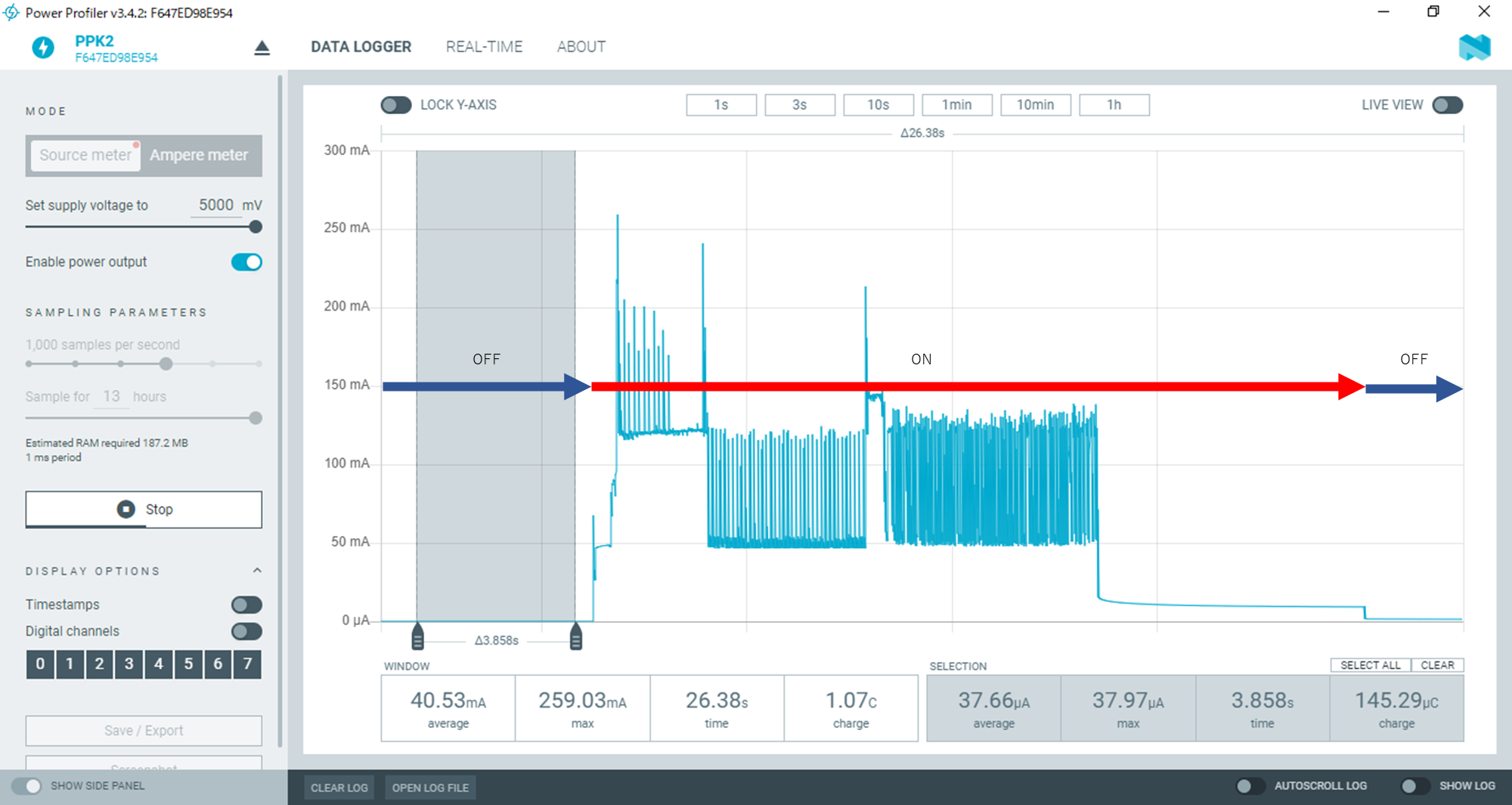Adjust the supply voltage slider handle
1512x805 pixels.
pyautogui.click(x=256, y=227)
